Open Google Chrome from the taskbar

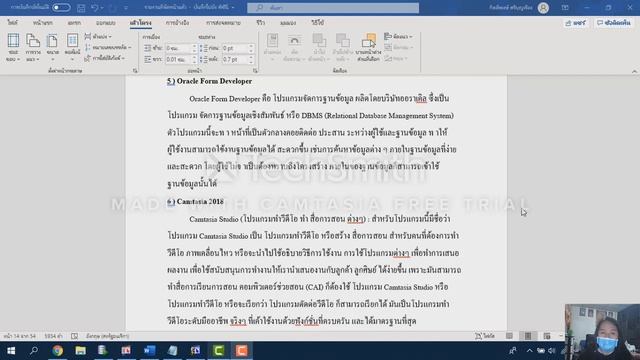coord(57,351)
